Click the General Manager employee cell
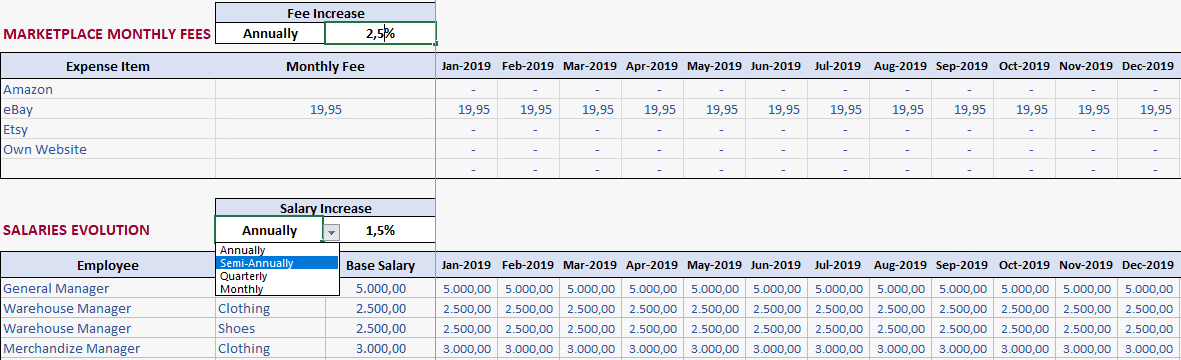1181x360 pixels. pyautogui.click(x=108, y=288)
